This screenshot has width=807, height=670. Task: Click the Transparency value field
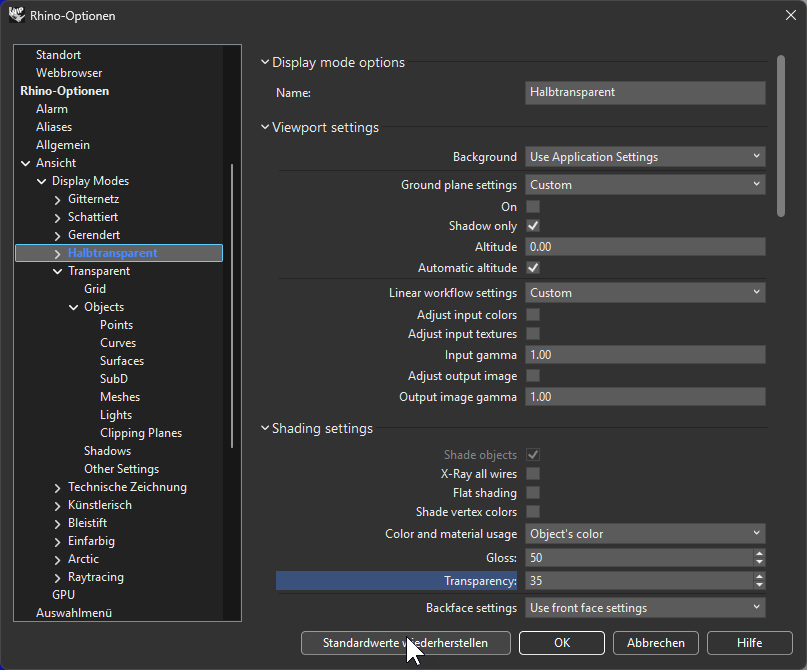tap(639, 581)
